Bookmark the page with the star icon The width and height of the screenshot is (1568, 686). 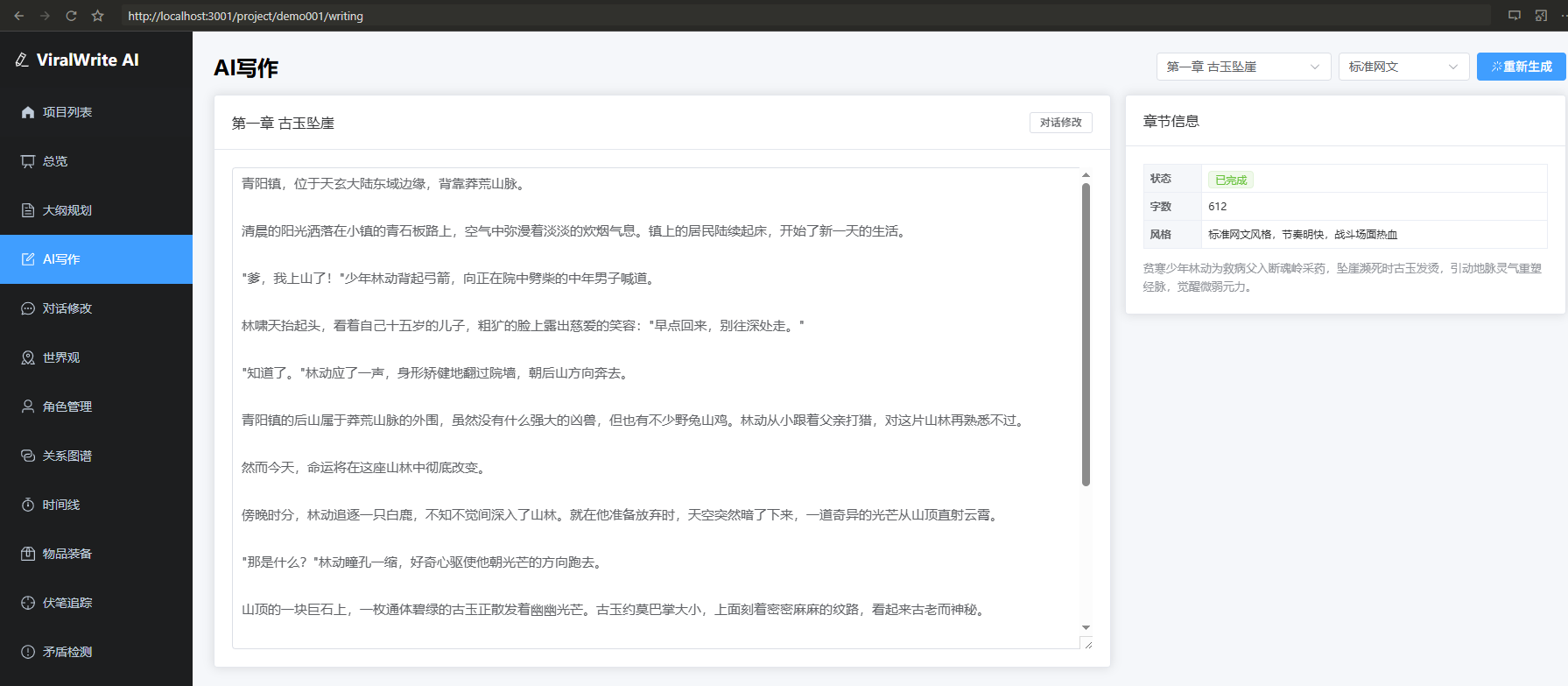pyautogui.click(x=98, y=16)
